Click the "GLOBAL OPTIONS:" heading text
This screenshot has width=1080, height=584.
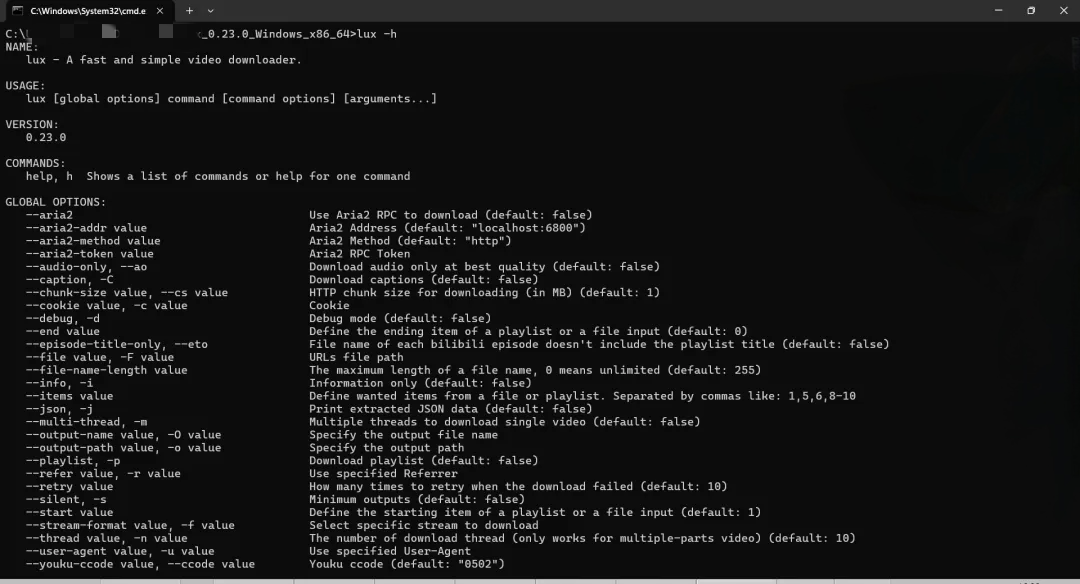(x=56, y=202)
